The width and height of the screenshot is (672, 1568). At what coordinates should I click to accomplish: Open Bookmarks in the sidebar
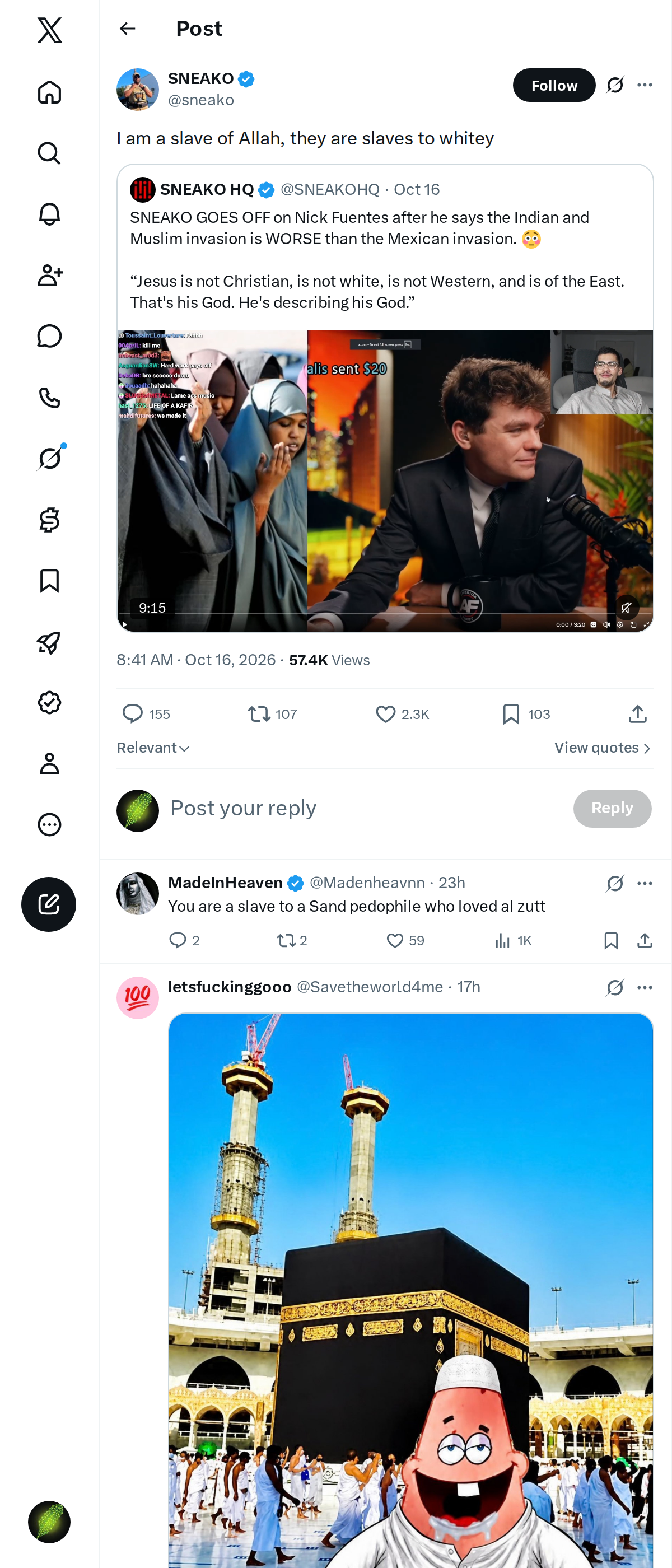pyautogui.click(x=49, y=581)
